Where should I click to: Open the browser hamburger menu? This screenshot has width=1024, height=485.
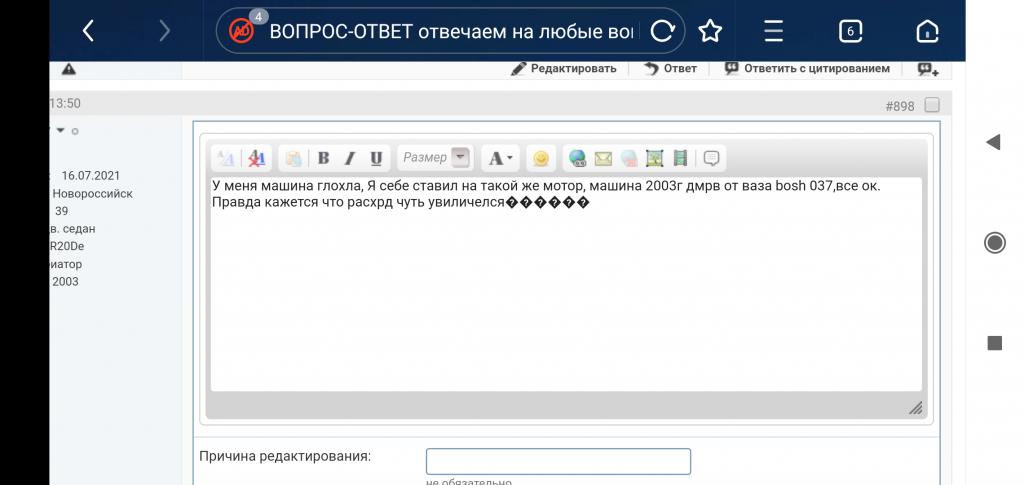[773, 31]
